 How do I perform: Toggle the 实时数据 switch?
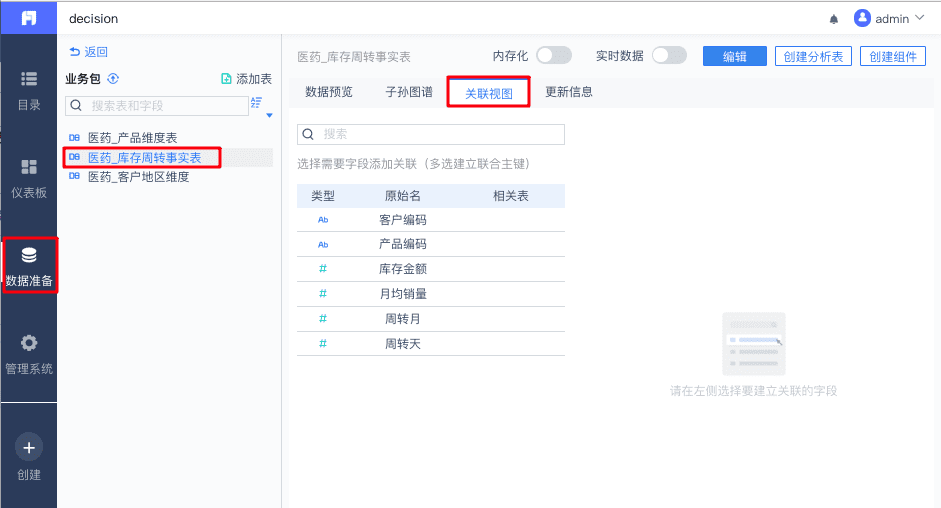pos(669,56)
